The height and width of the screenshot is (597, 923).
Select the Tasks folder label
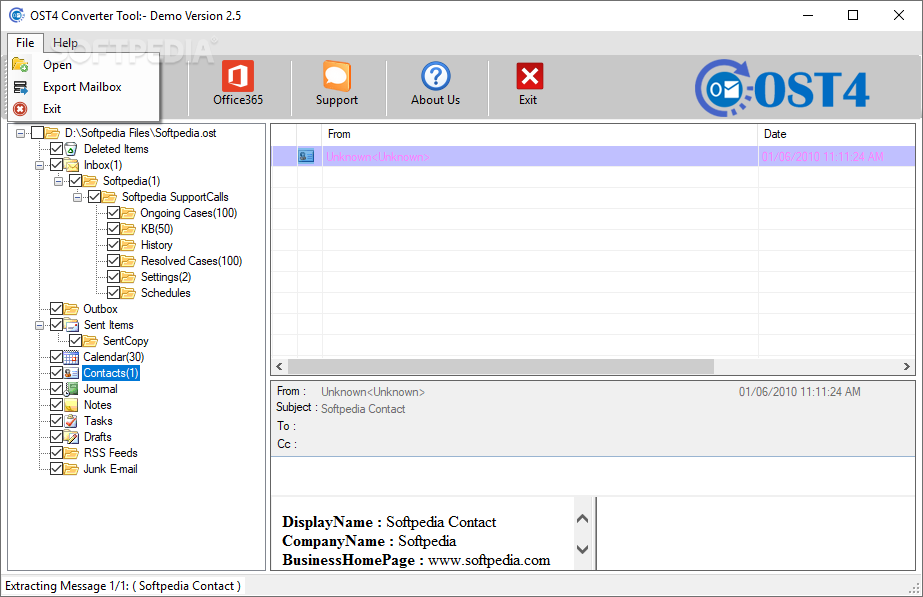(x=98, y=421)
